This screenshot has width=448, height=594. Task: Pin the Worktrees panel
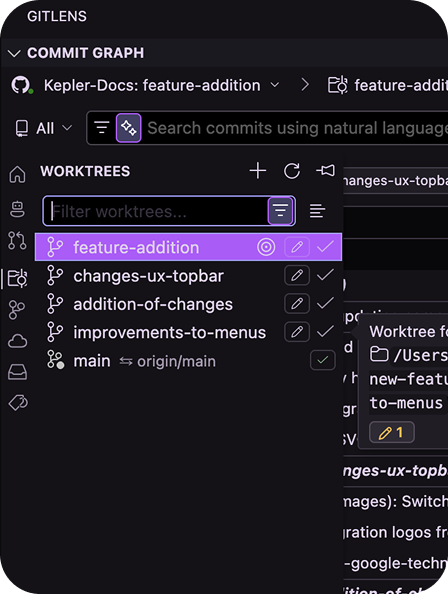click(325, 171)
